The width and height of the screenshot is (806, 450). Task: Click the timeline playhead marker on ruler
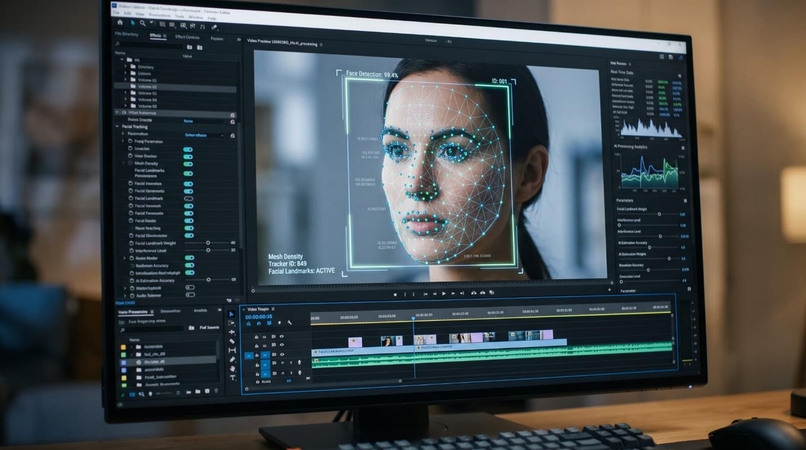pos(413,319)
